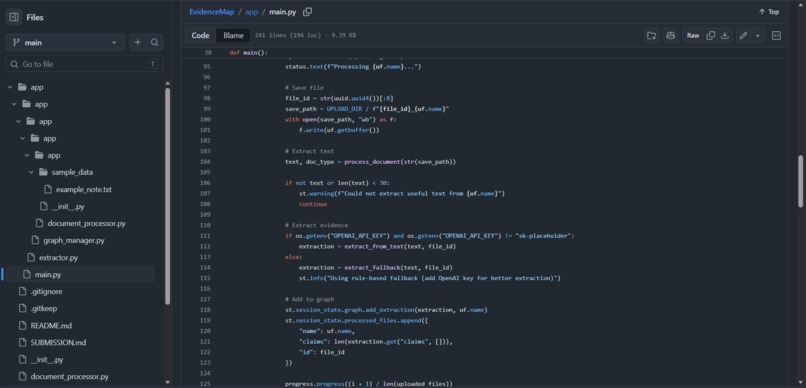The image size is (806, 388).
Task: Switch to the Code view tab
Action: pos(200,35)
